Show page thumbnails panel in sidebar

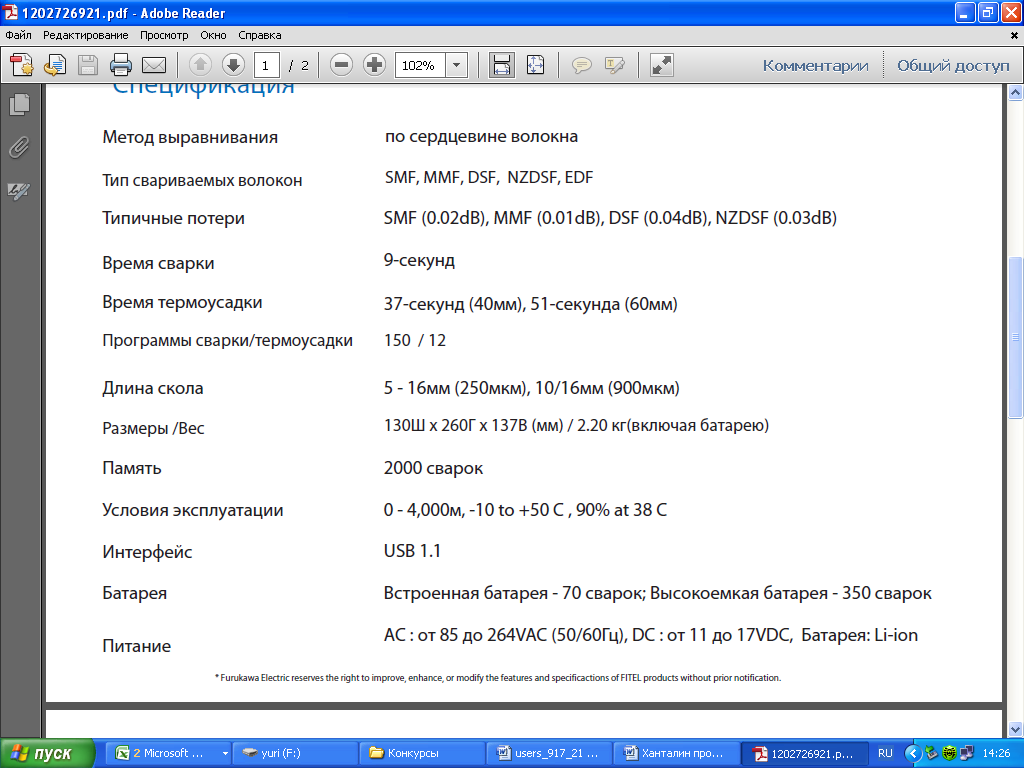tap(20, 104)
